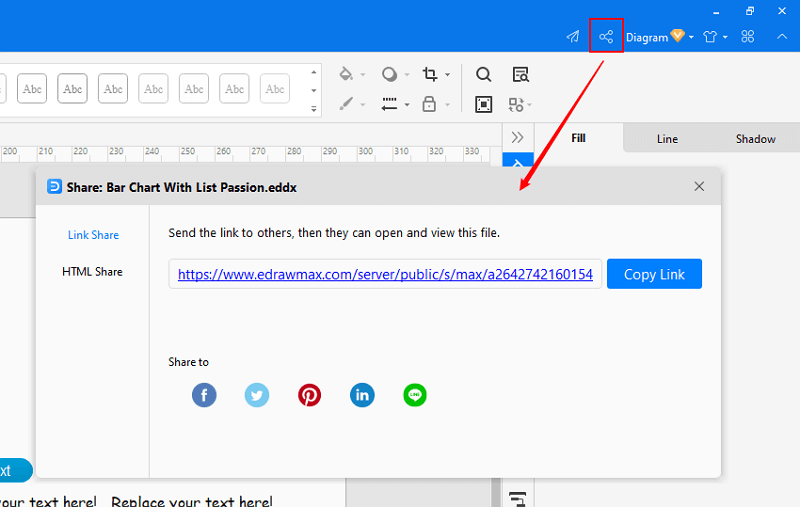Click the Line Style dashed arrow icon
800x507 pixels.
pos(389,104)
